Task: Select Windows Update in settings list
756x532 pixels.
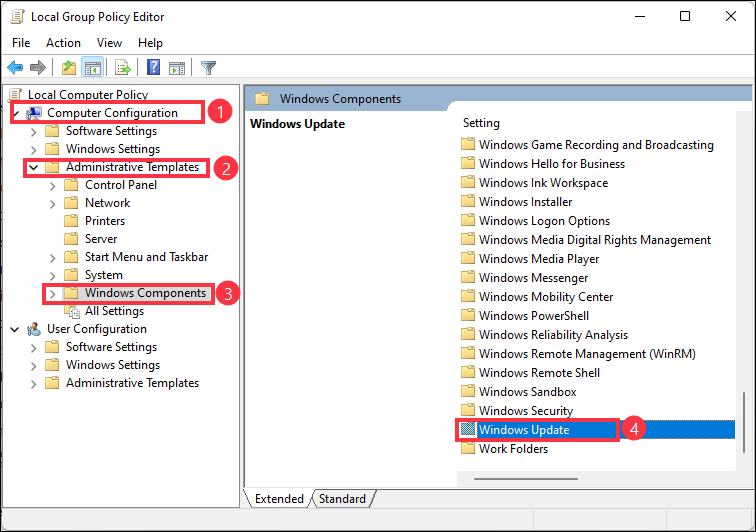Action: [524, 429]
